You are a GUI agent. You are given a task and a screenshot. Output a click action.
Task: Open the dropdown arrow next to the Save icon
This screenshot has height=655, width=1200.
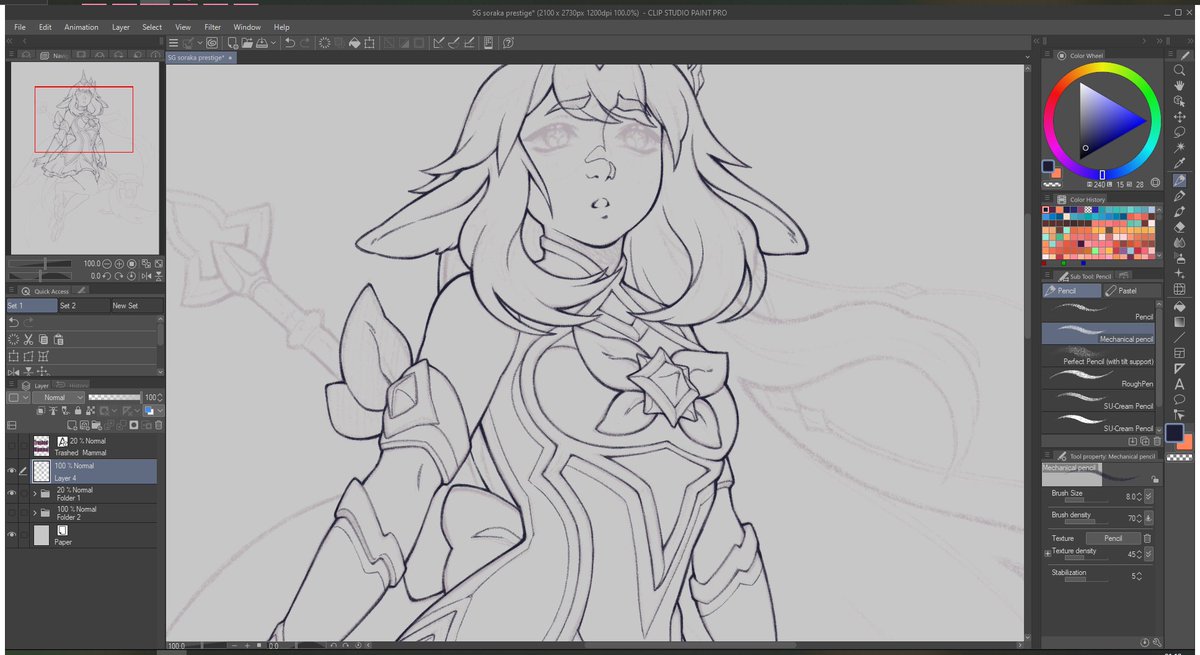(273, 43)
